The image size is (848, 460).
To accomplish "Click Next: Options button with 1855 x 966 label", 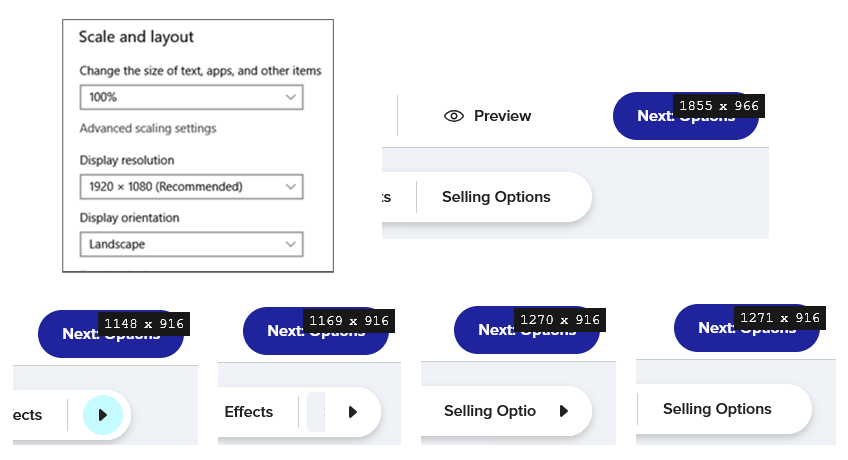I will [x=686, y=116].
